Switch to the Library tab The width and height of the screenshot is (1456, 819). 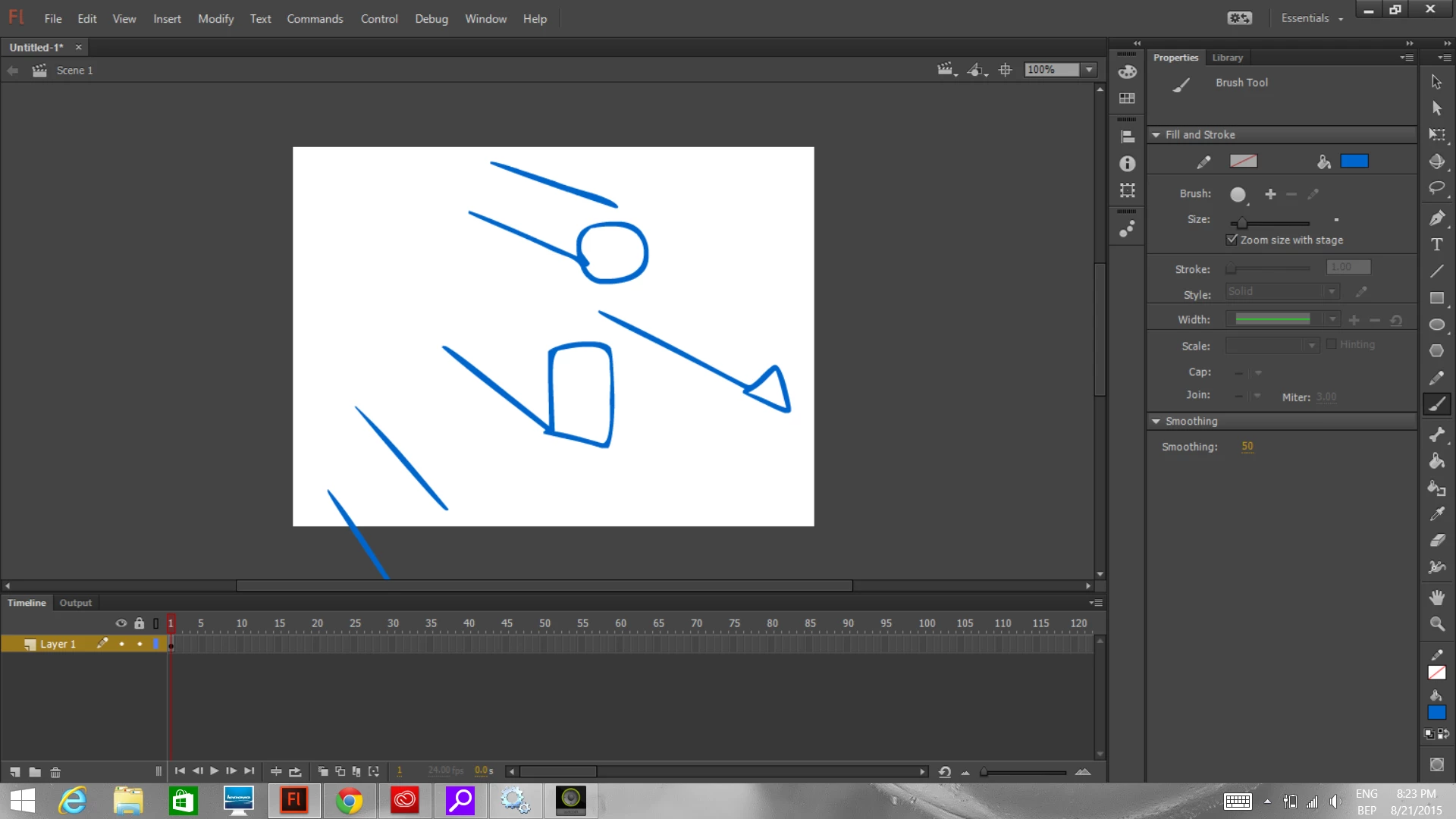1227,58
